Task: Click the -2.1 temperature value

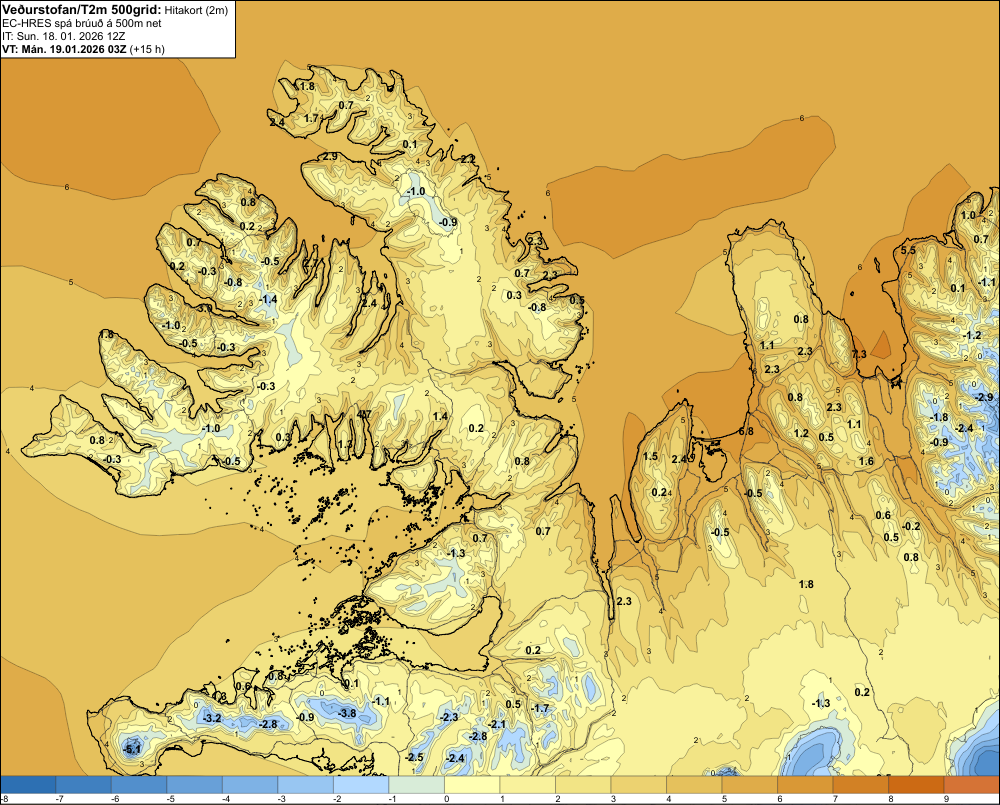Action: coord(496,725)
